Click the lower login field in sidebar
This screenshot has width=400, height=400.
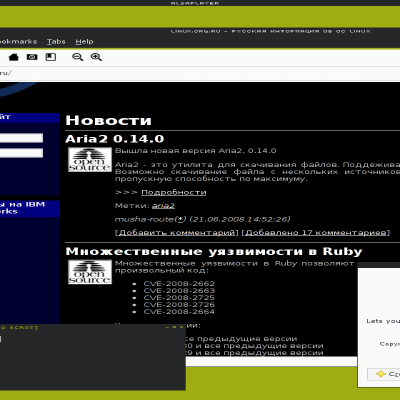pos(21,153)
